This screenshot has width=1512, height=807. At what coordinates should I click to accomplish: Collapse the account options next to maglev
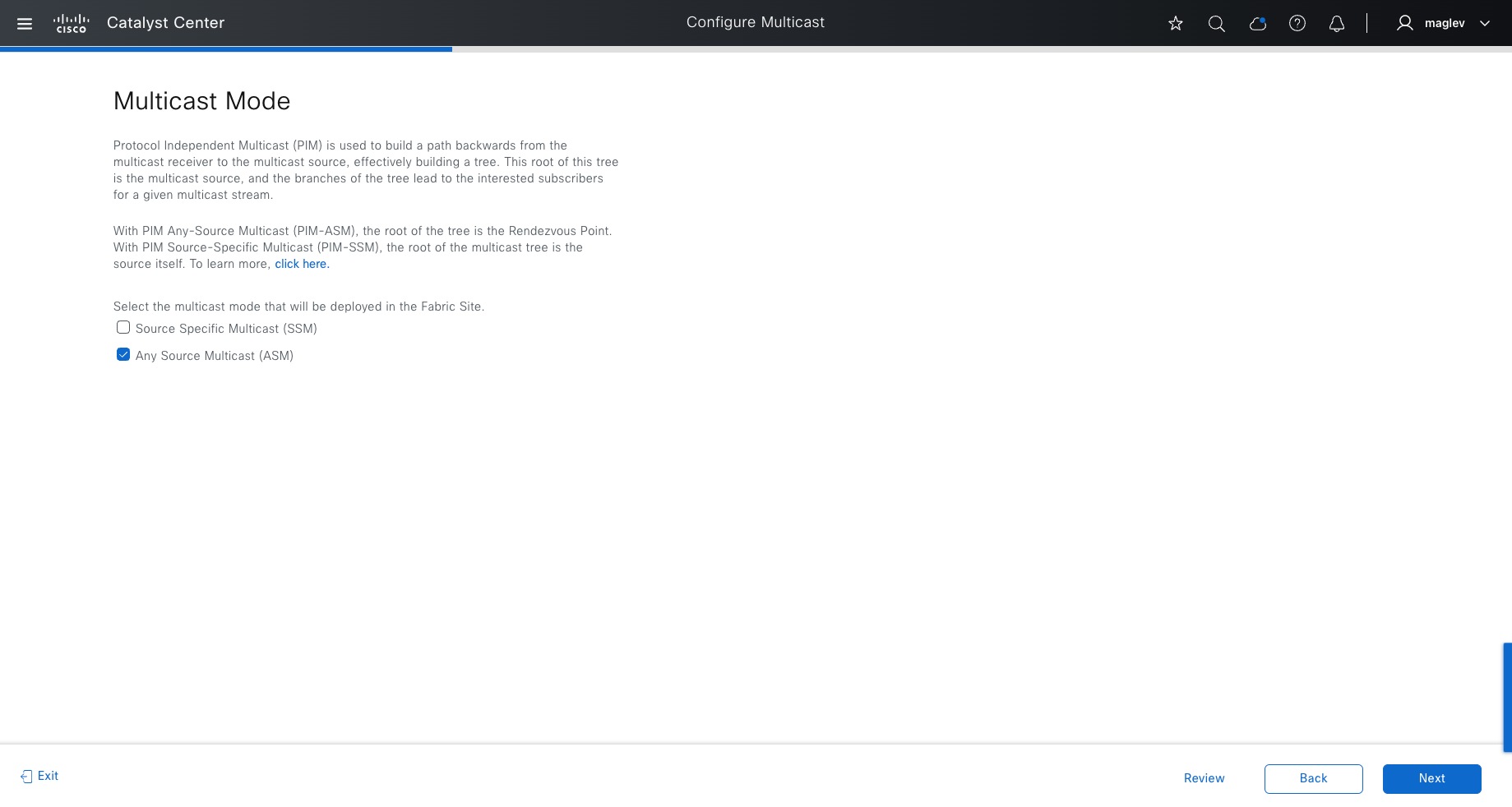pos(1485,23)
